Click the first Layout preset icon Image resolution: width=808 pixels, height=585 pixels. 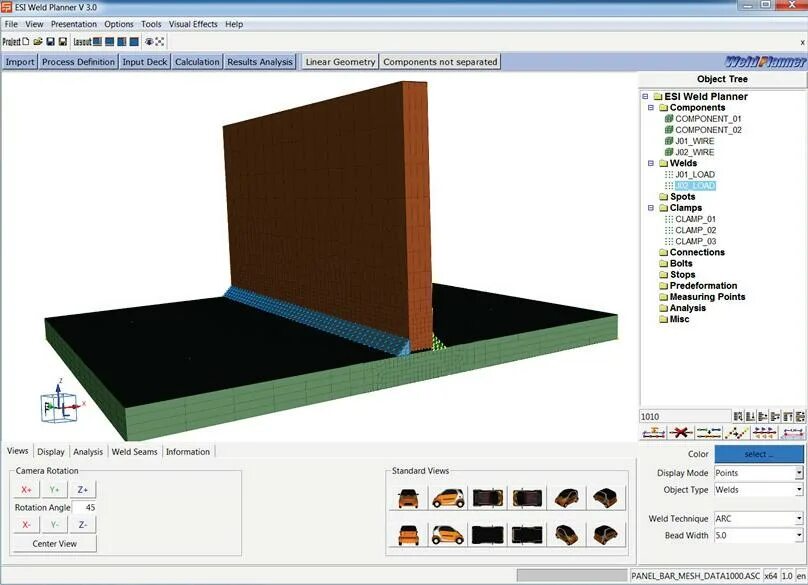click(x=97, y=42)
